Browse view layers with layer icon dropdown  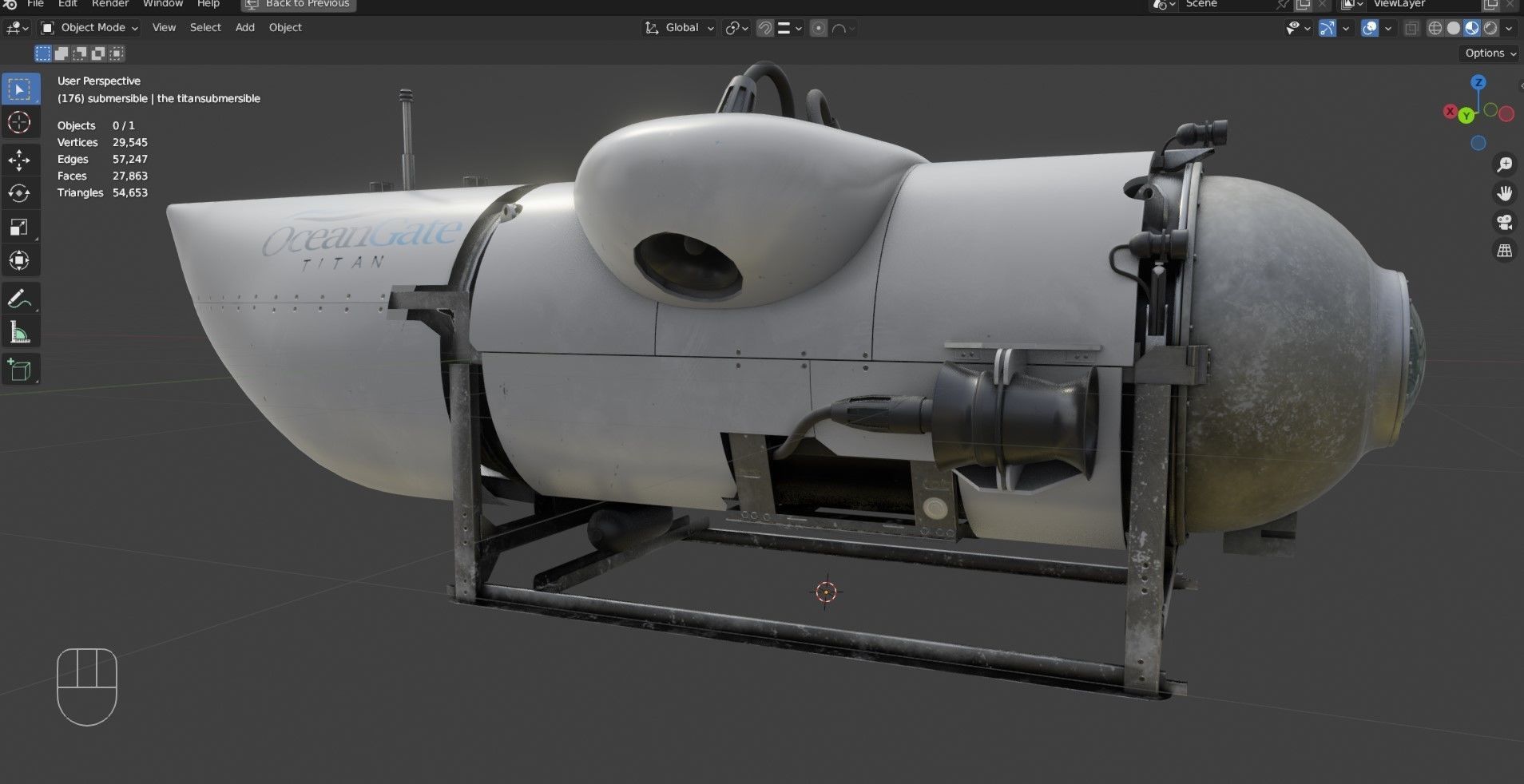point(1352,4)
